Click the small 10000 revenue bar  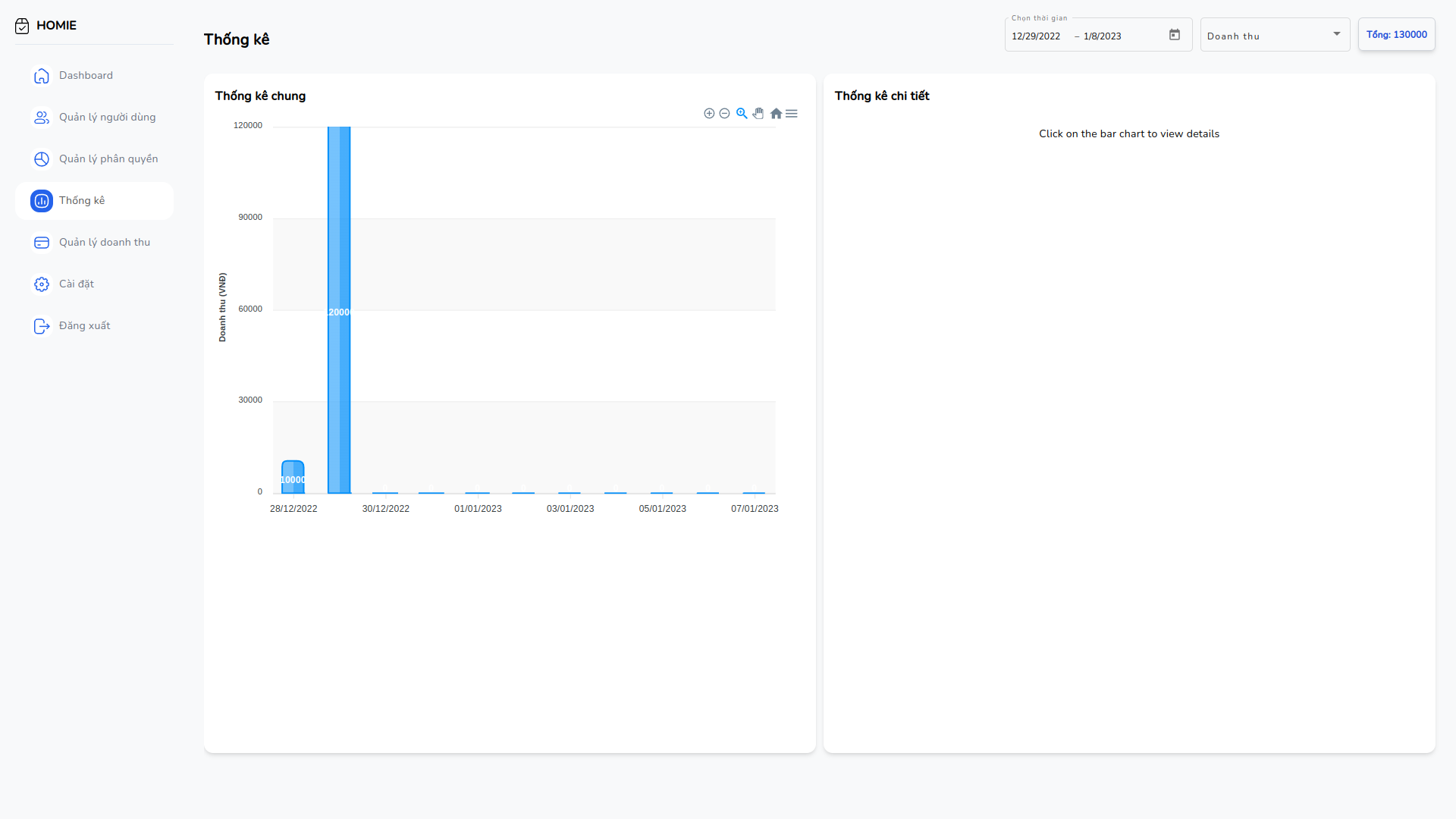click(293, 478)
